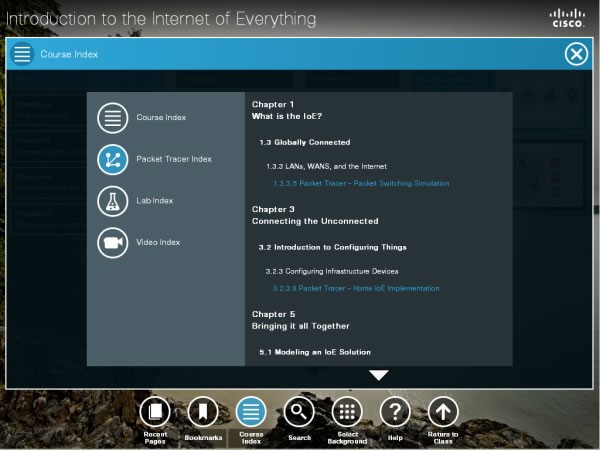Open Packet Tracer - Packet Switching Simulation link

pyautogui.click(x=361, y=183)
